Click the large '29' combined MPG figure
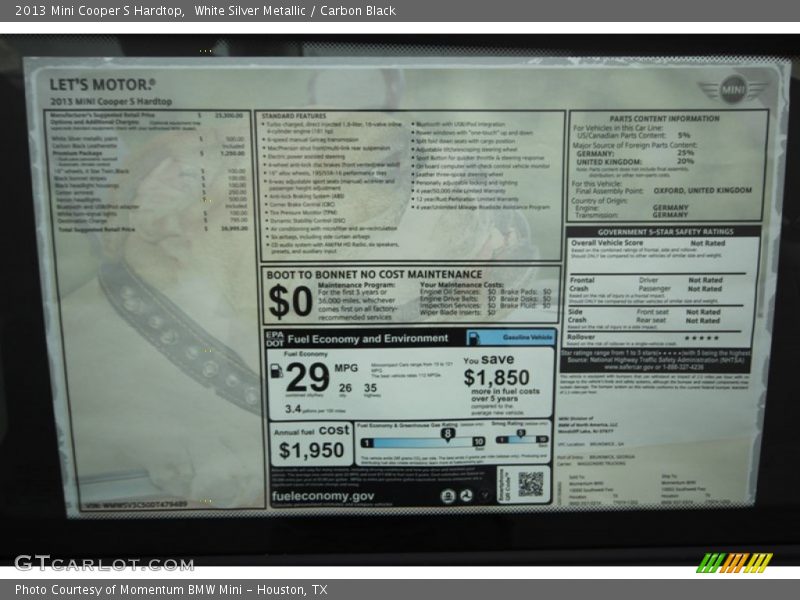This screenshot has width=800, height=600. point(308,378)
